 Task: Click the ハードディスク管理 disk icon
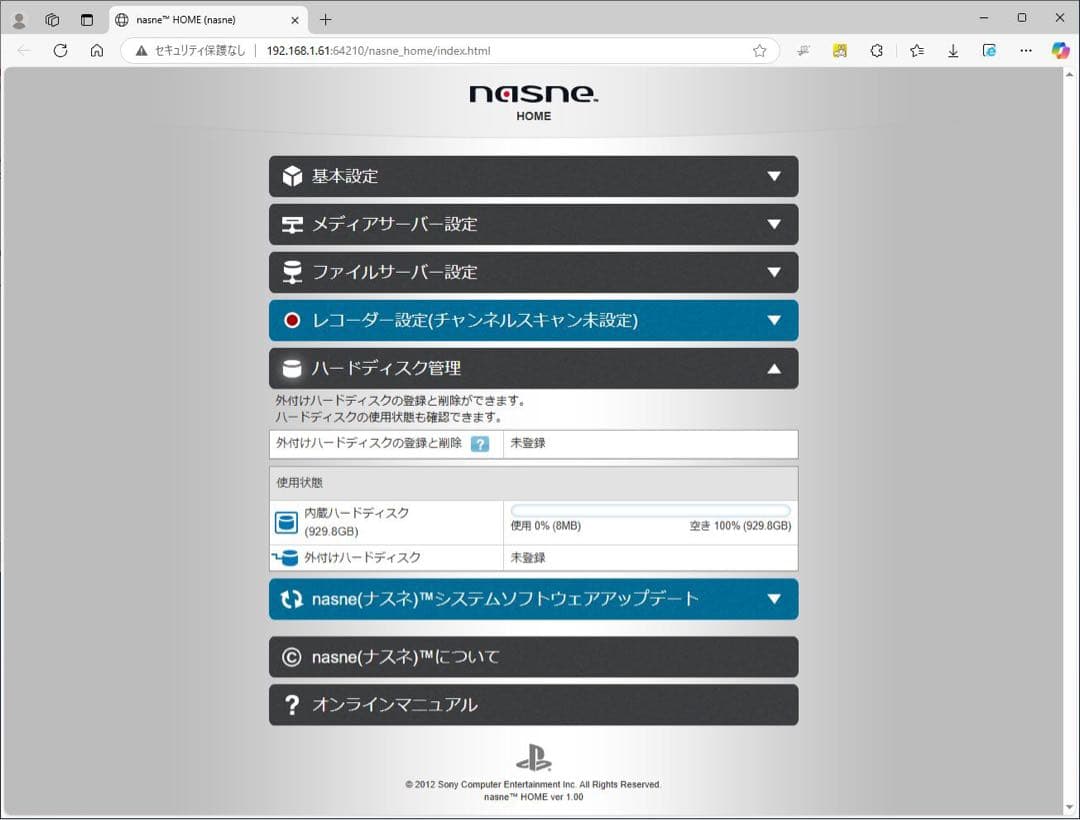291,368
